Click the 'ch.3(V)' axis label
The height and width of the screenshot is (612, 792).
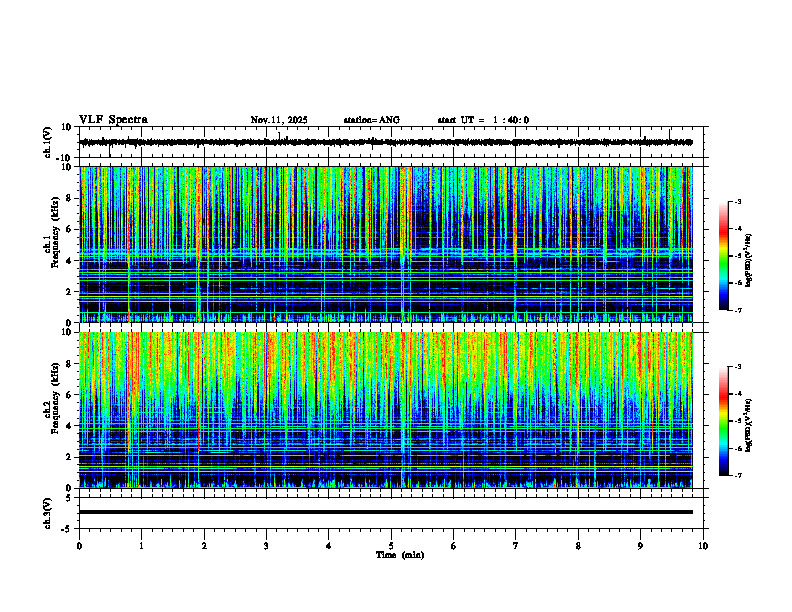(48, 513)
